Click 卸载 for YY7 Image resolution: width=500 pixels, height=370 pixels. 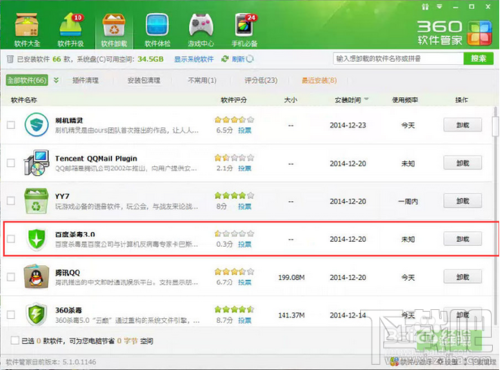(x=462, y=201)
